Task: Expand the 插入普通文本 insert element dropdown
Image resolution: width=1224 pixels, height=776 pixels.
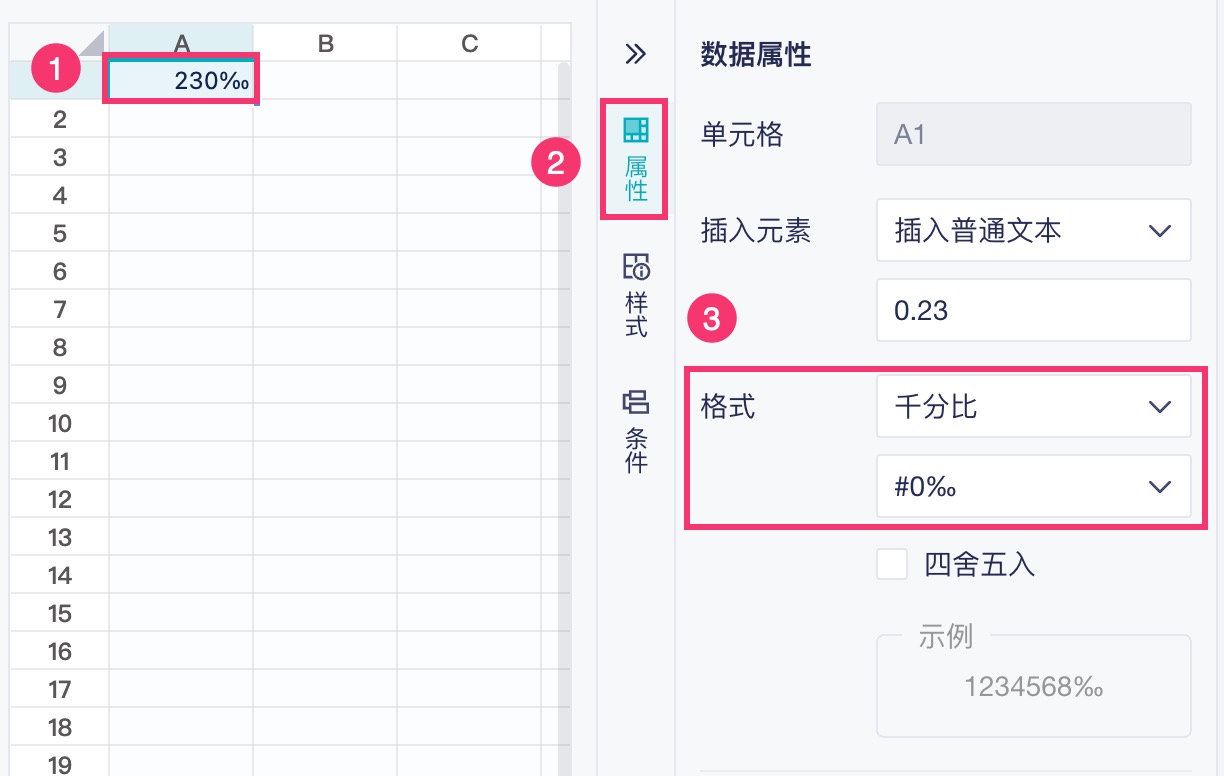Action: point(1033,231)
